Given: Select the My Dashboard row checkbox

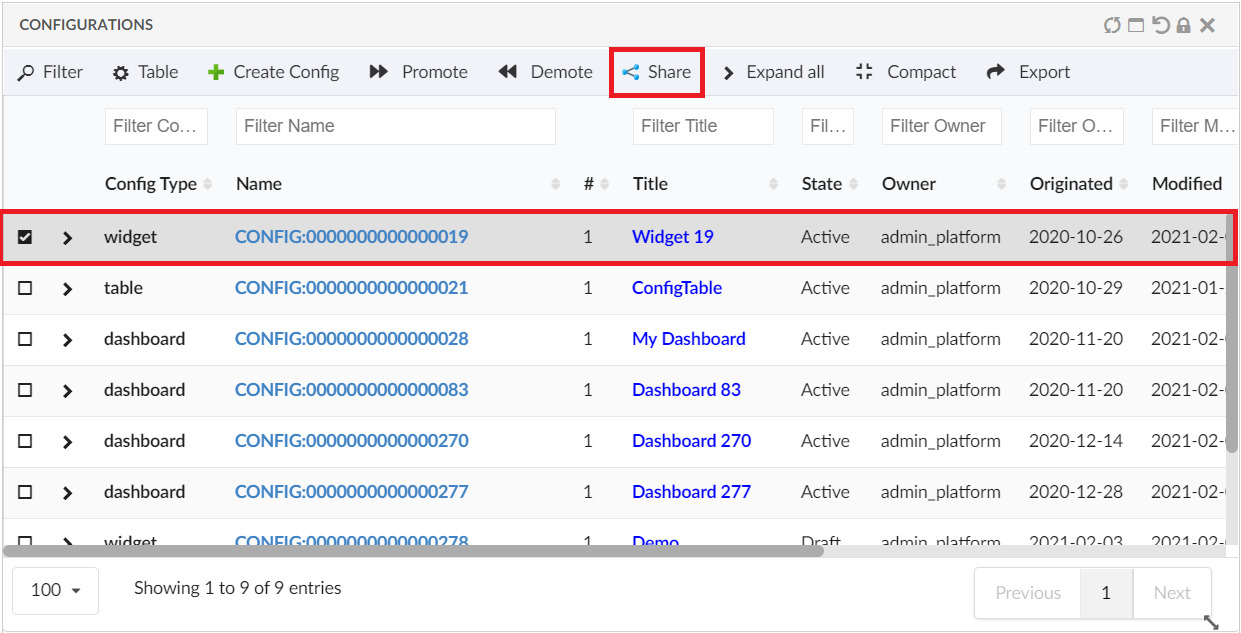Looking at the screenshot, I should [x=26, y=339].
